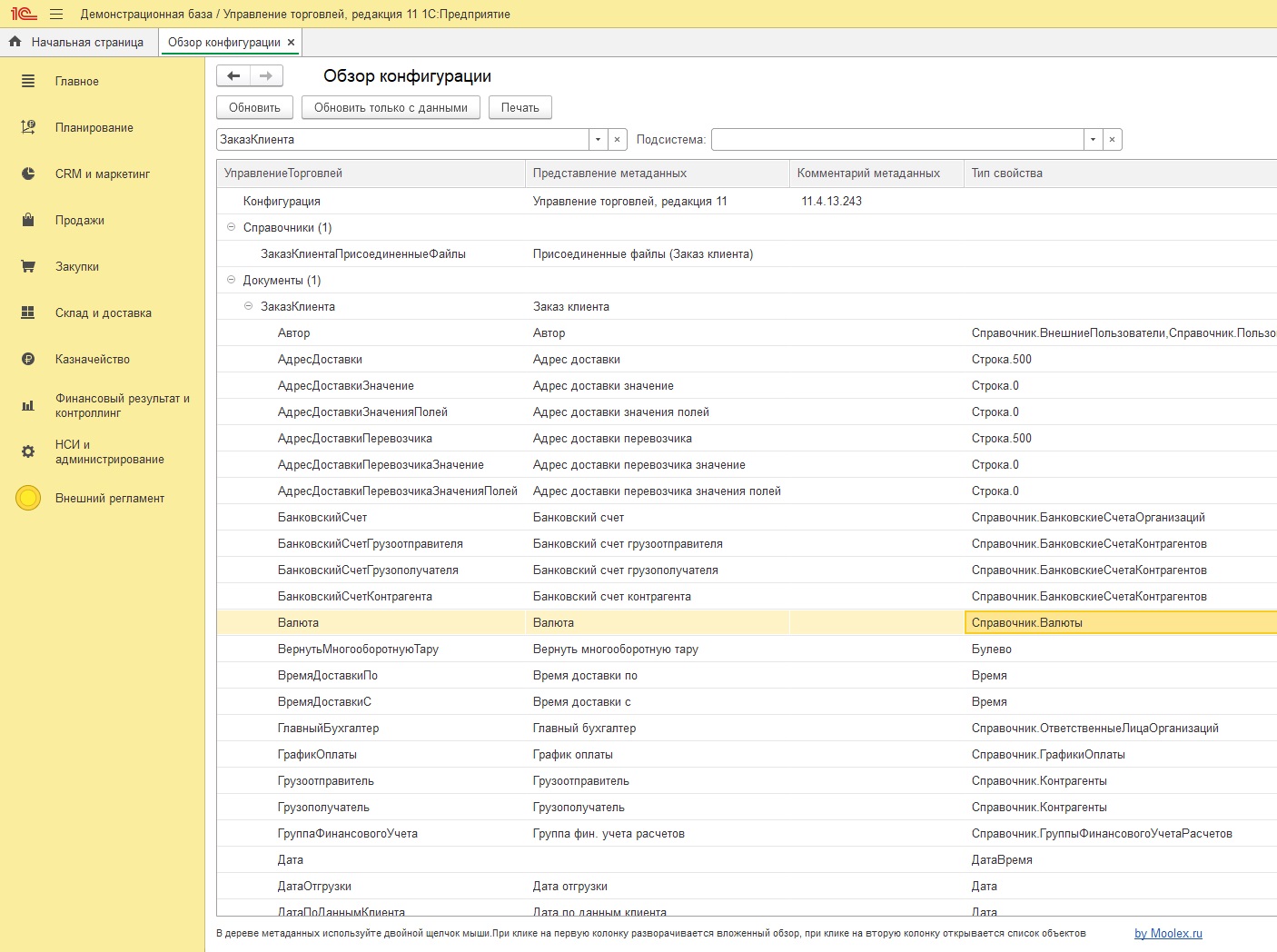Select the БанковскийСчет row
Screen dimensions: 1277x952
point(747,517)
